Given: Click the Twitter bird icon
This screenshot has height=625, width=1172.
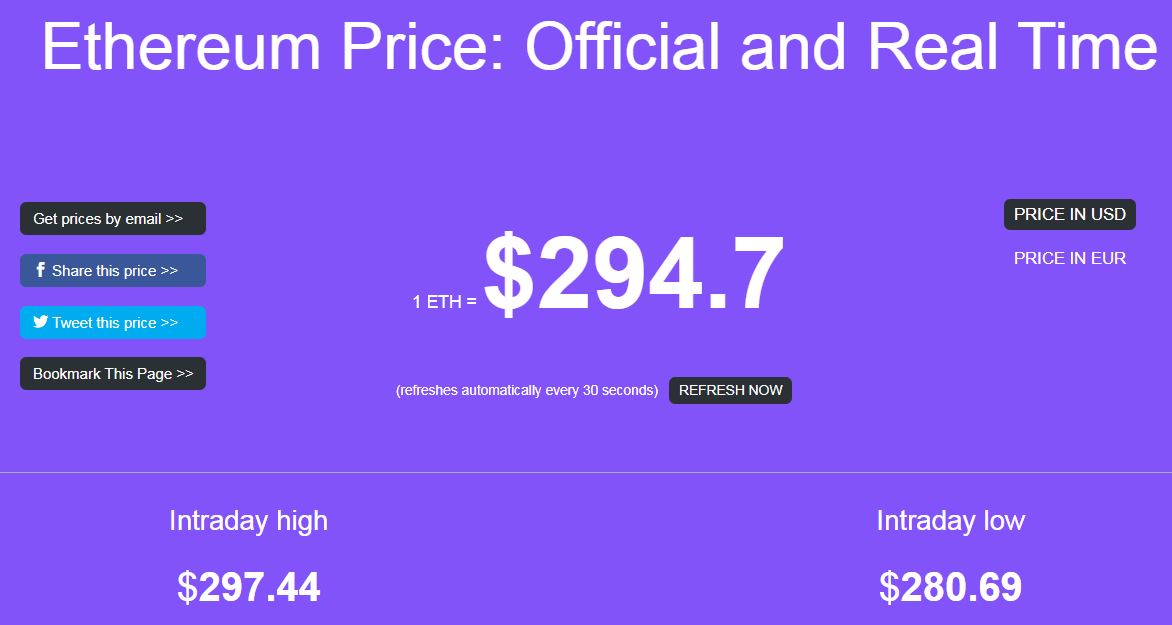Looking at the screenshot, I should [x=40, y=322].
